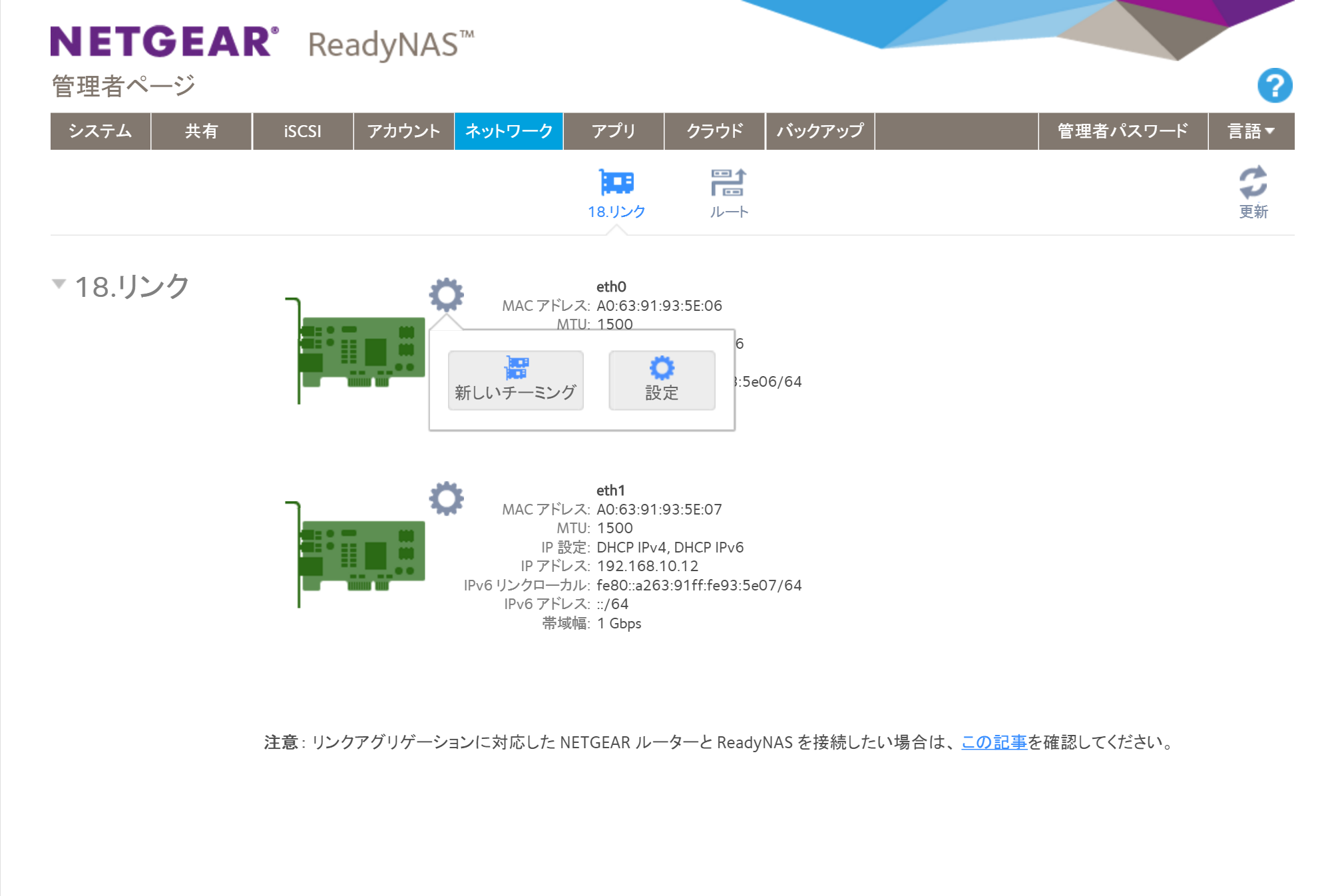Click the 18.リンク section heading text
The width and height of the screenshot is (1344, 896).
(x=132, y=286)
